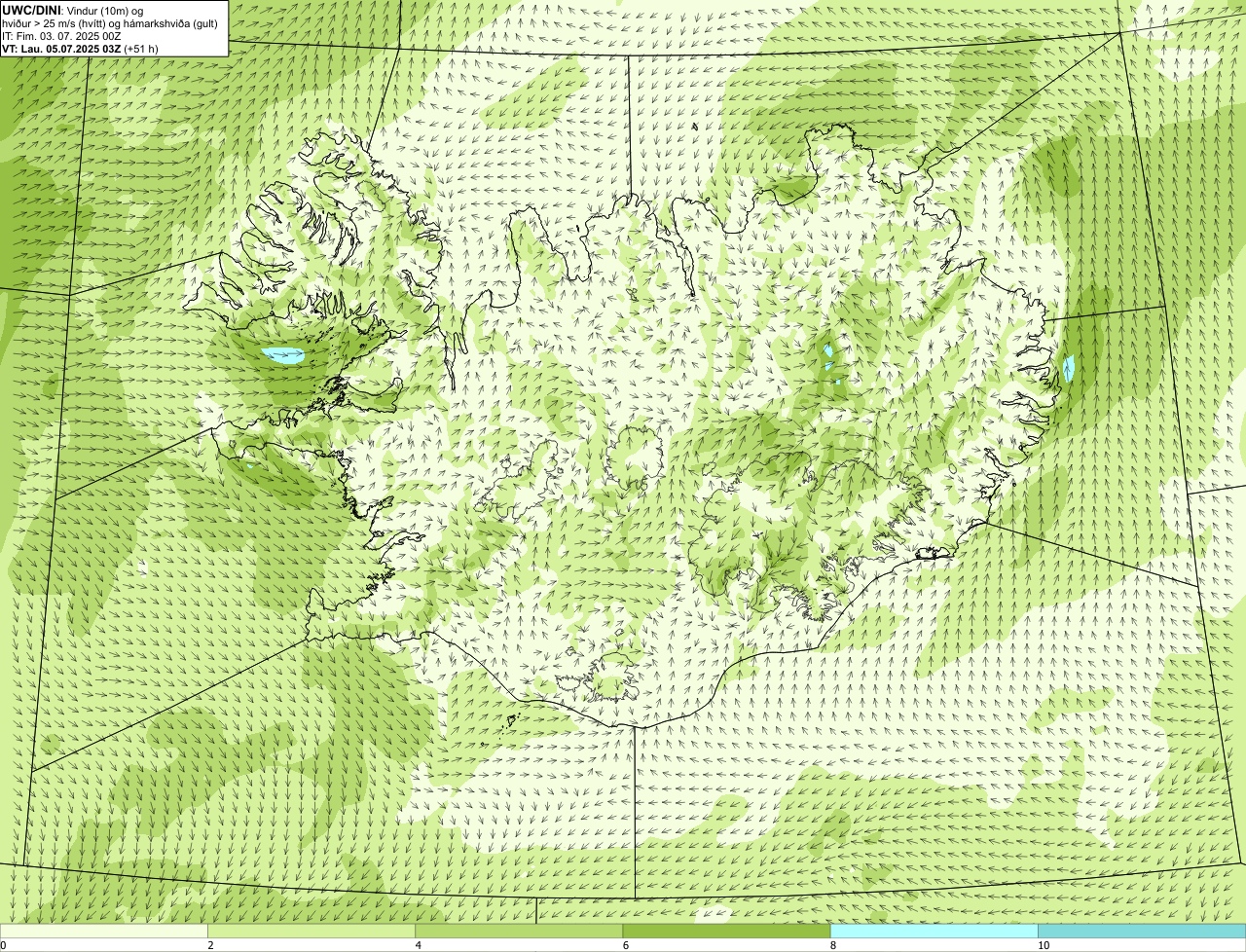Click the '8' tick label under the colour bar
The width and height of the screenshot is (1246, 952).
pos(832,945)
